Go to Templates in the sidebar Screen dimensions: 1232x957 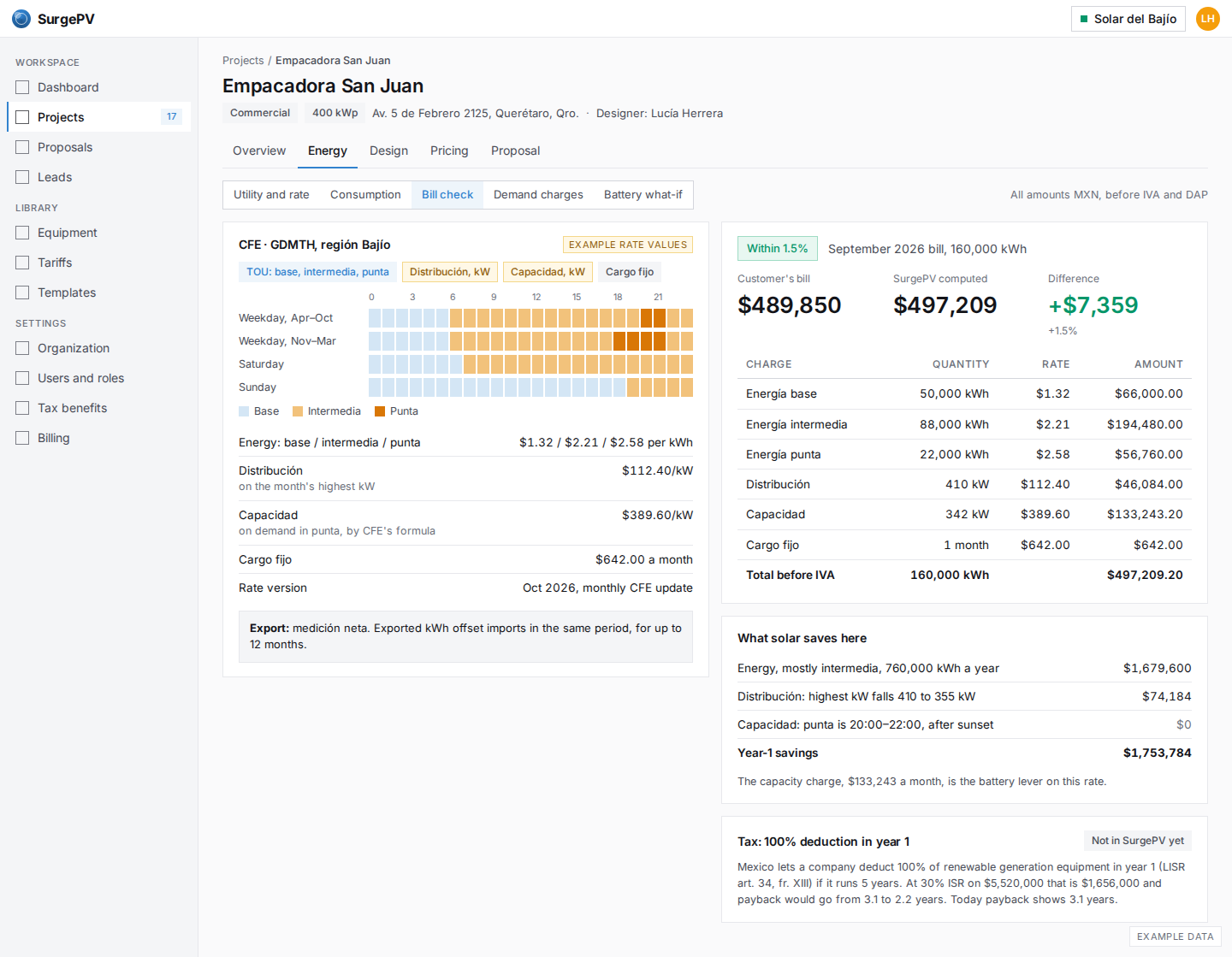tap(98, 292)
